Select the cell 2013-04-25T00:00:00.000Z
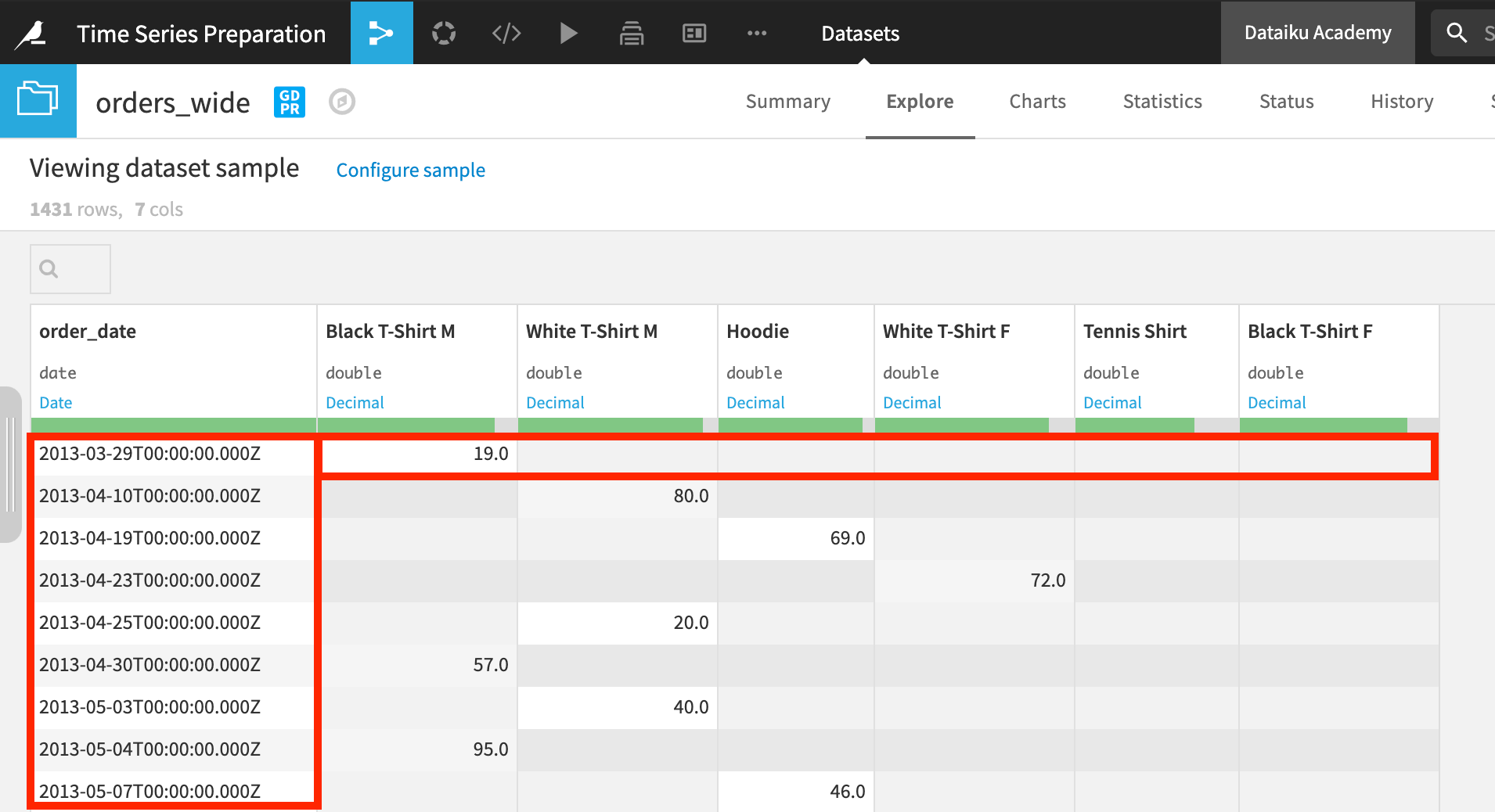Image resolution: width=1495 pixels, height=812 pixels. click(x=173, y=623)
